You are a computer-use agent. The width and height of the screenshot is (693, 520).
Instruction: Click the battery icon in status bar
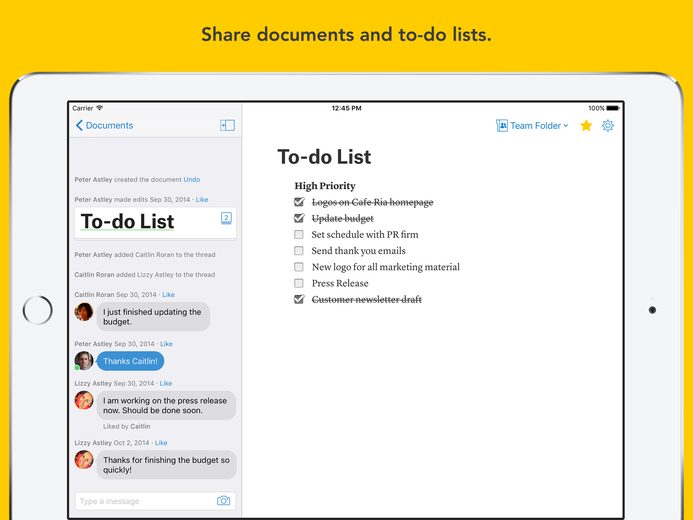pyautogui.click(x=613, y=108)
